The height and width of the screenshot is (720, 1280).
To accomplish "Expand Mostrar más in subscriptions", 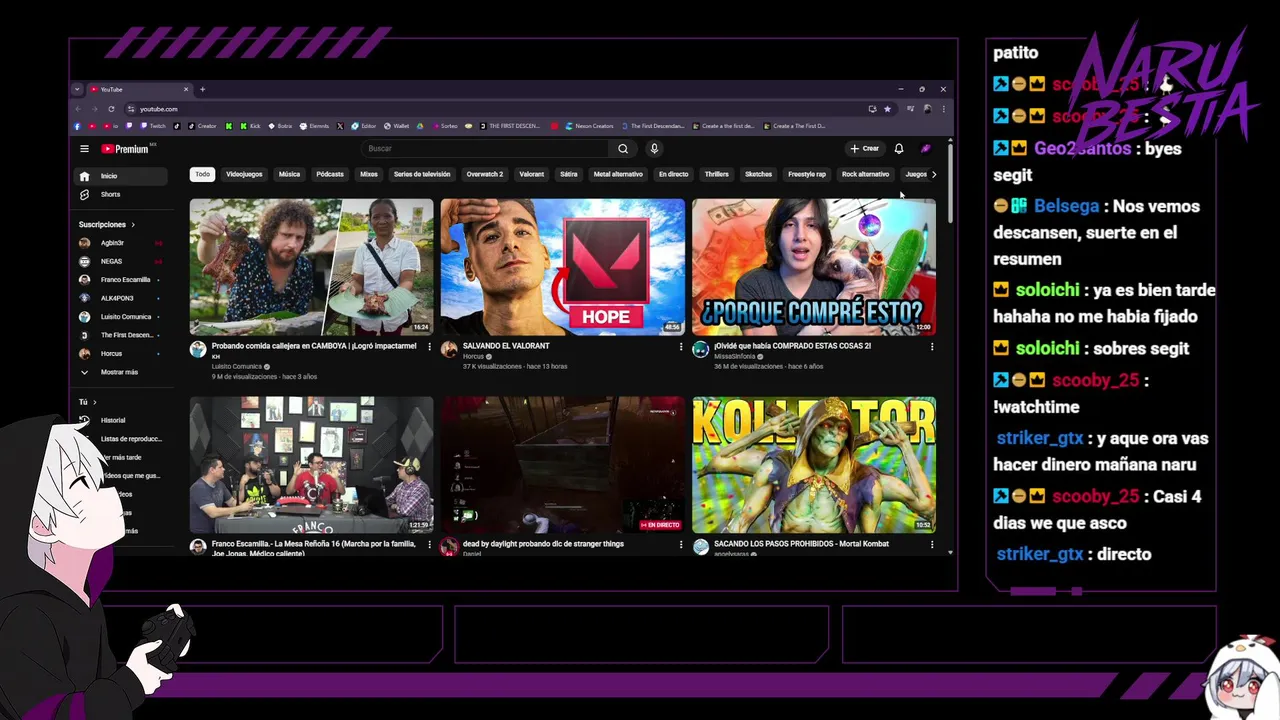I will tap(122, 372).
